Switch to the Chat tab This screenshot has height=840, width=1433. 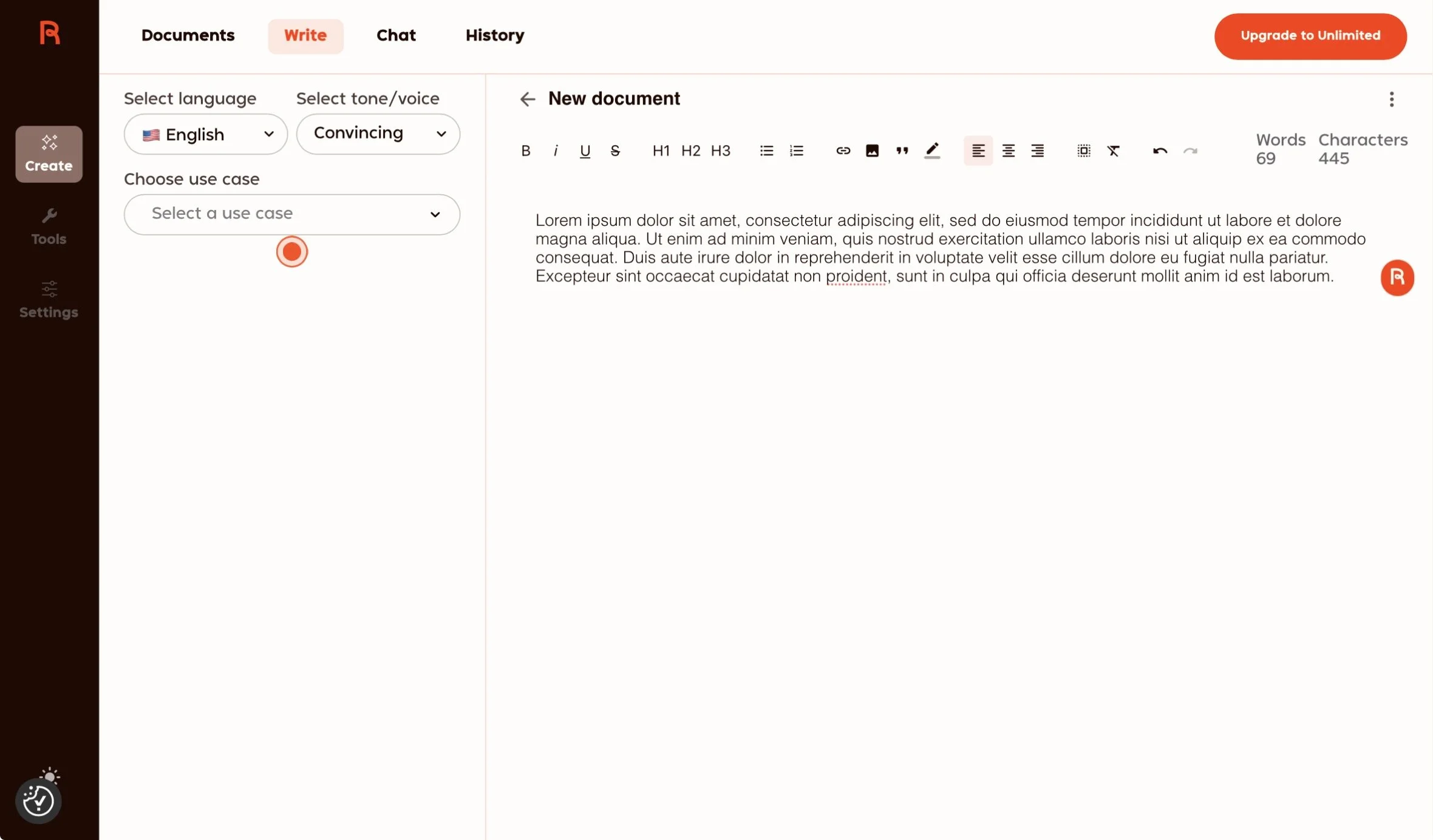click(x=396, y=35)
